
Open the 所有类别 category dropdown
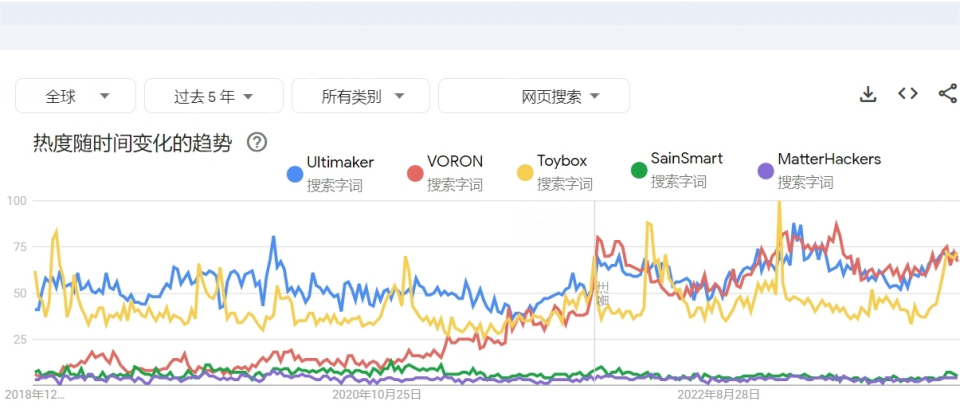(361, 96)
